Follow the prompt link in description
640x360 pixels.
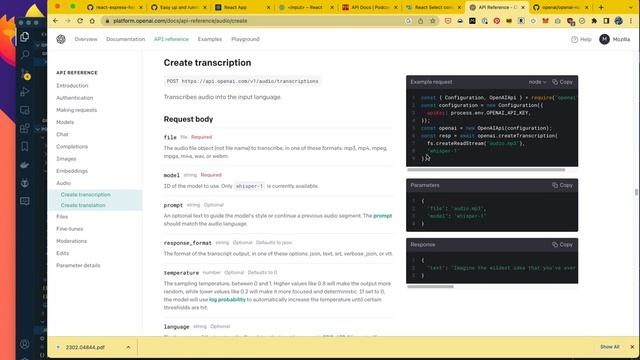tap(382, 216)
